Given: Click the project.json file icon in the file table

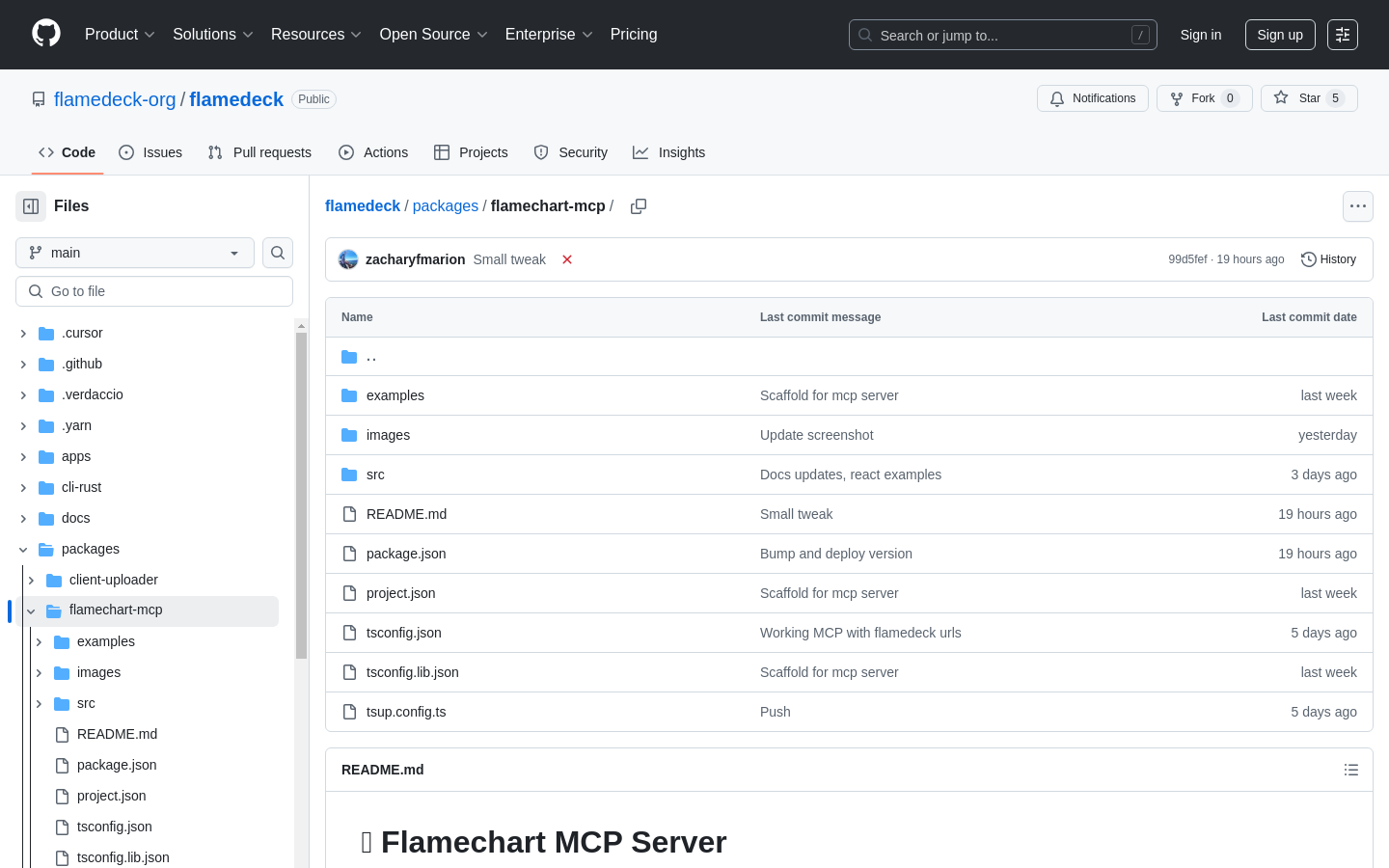Looking at the screenshot, I should click(349, 593).
